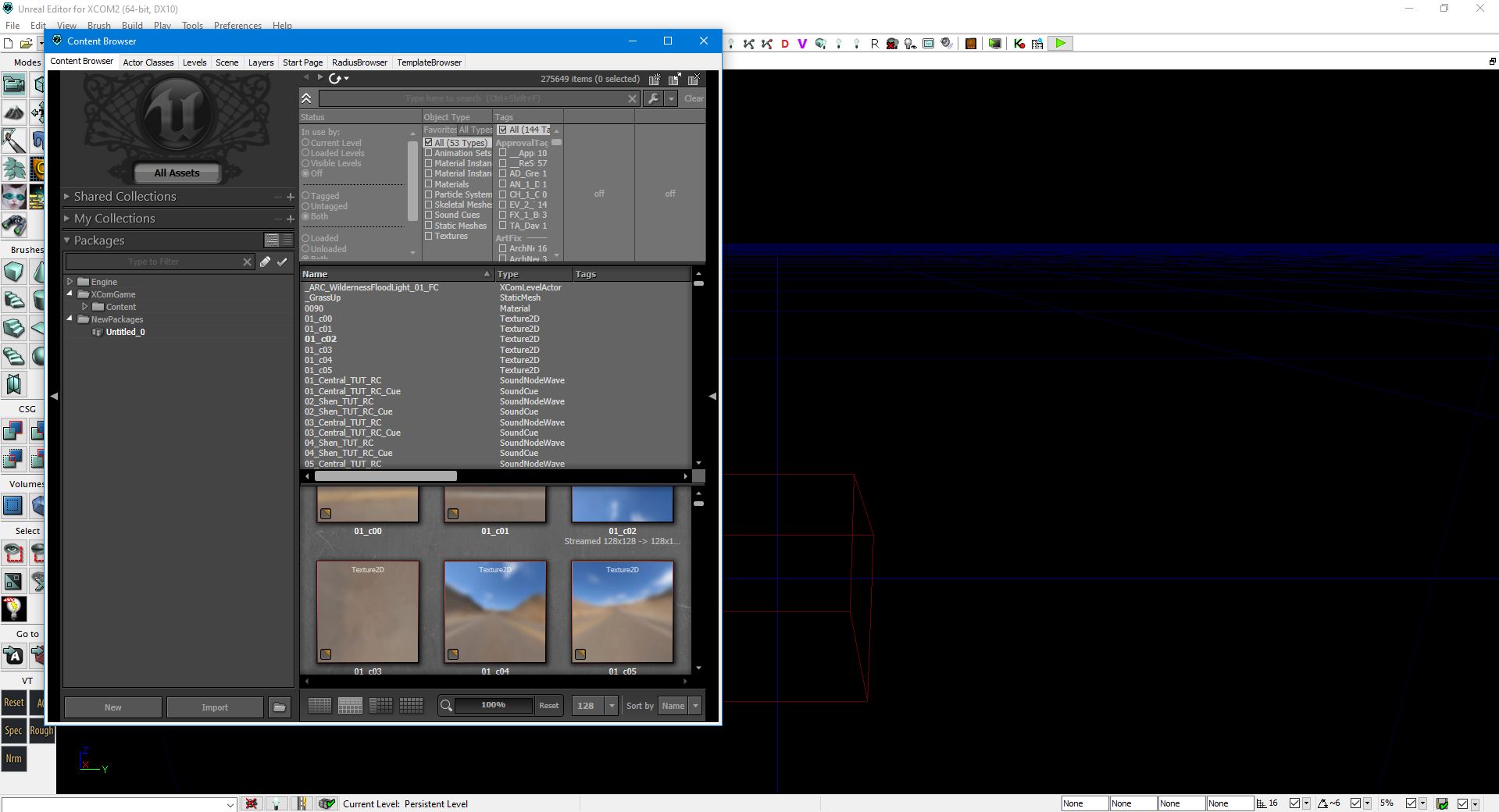Click the open folder icon beside Import
The height and width of the screenshot is (812, 1499).
tap(279, 707)
